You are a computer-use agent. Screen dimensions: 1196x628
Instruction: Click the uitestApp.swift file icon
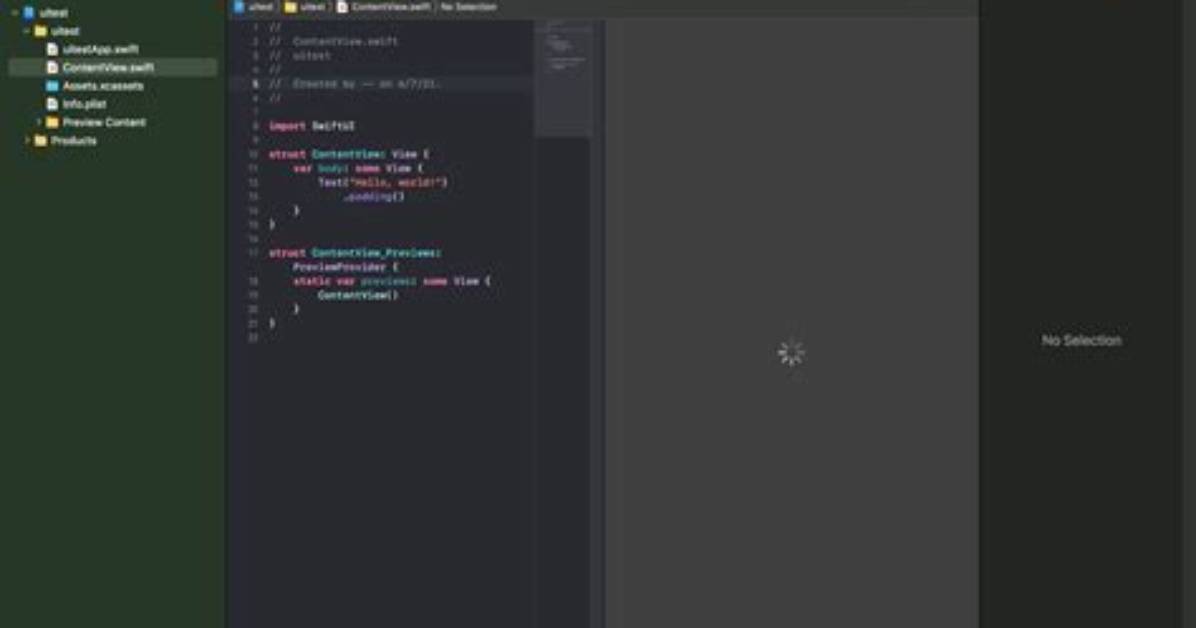click(53, 49)
